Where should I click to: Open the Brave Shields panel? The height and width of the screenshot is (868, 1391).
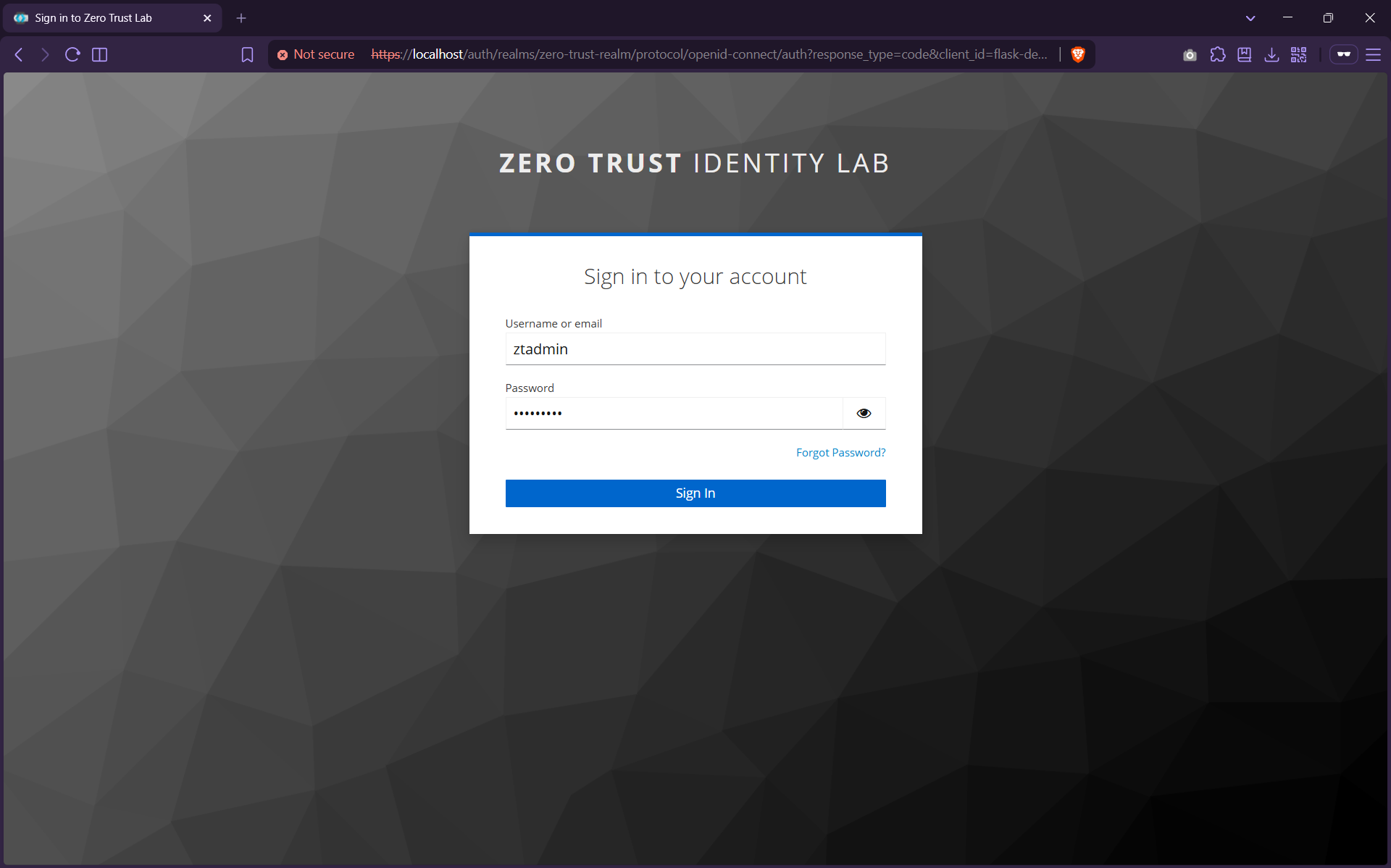[x=1078, y=54]
